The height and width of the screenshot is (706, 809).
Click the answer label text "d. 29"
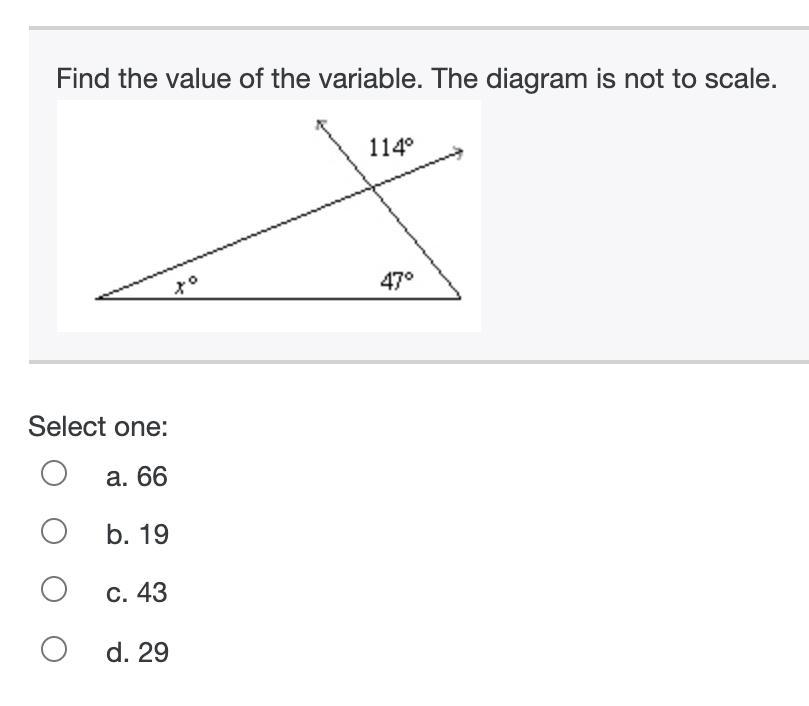(137, 653)
